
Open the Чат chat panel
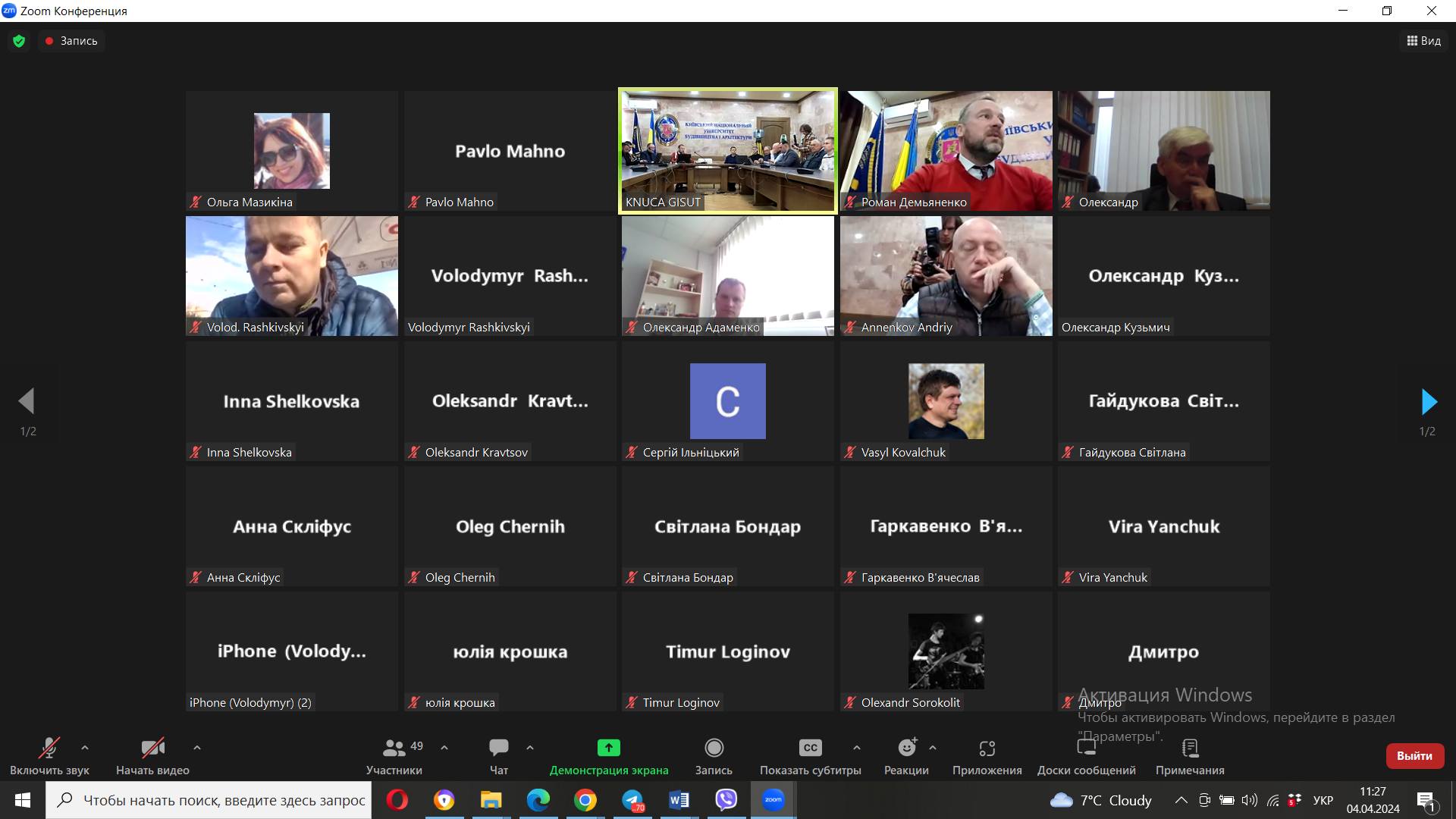pos(499,757)
